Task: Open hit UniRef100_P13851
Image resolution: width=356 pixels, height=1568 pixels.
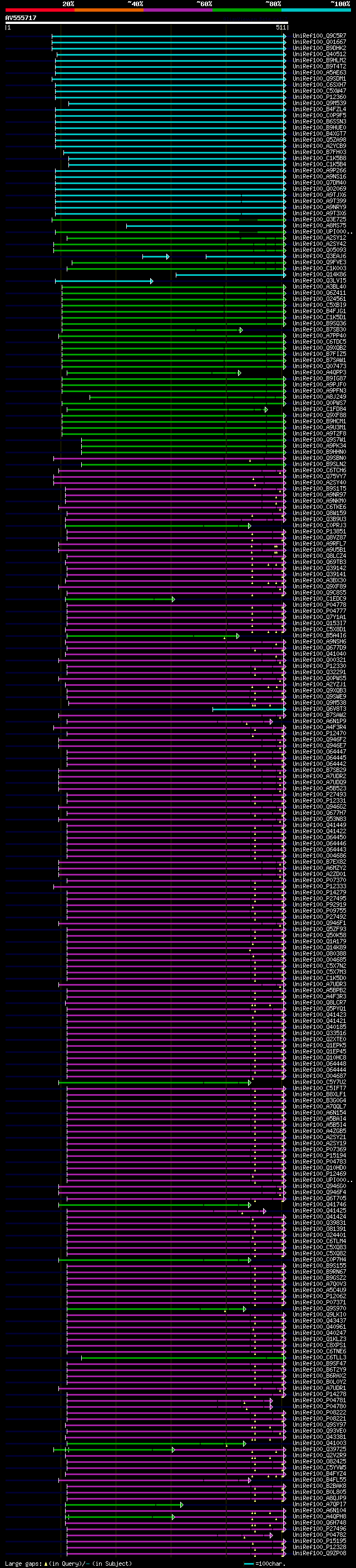Action: pos(319,531)
